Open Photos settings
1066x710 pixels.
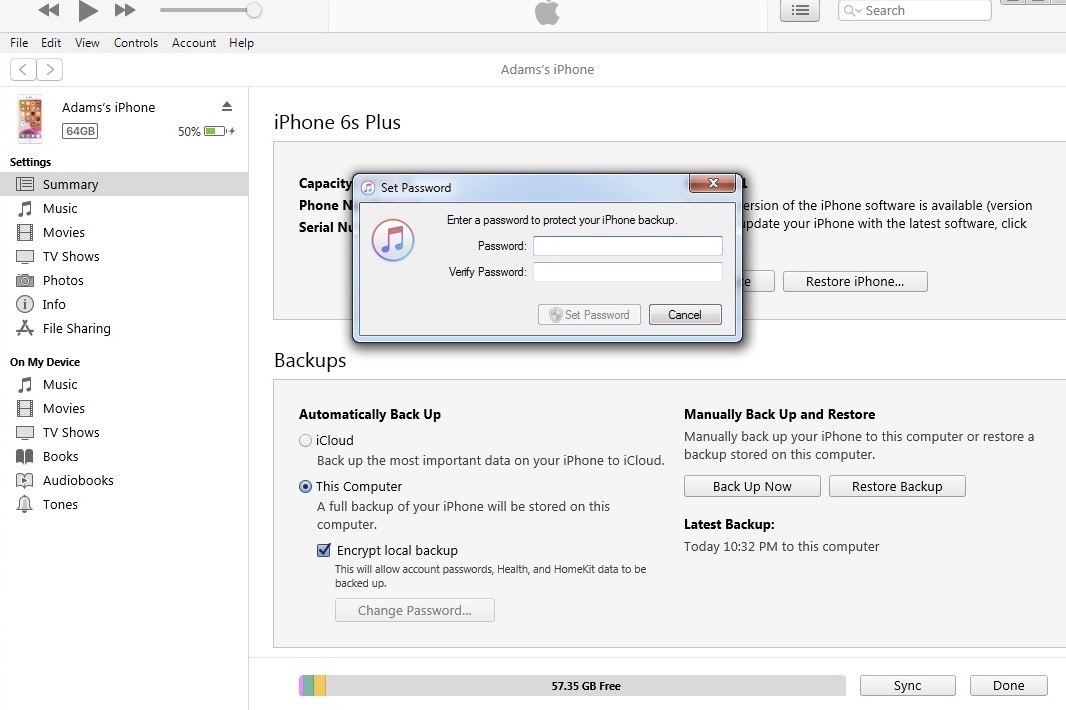[124, 280]
